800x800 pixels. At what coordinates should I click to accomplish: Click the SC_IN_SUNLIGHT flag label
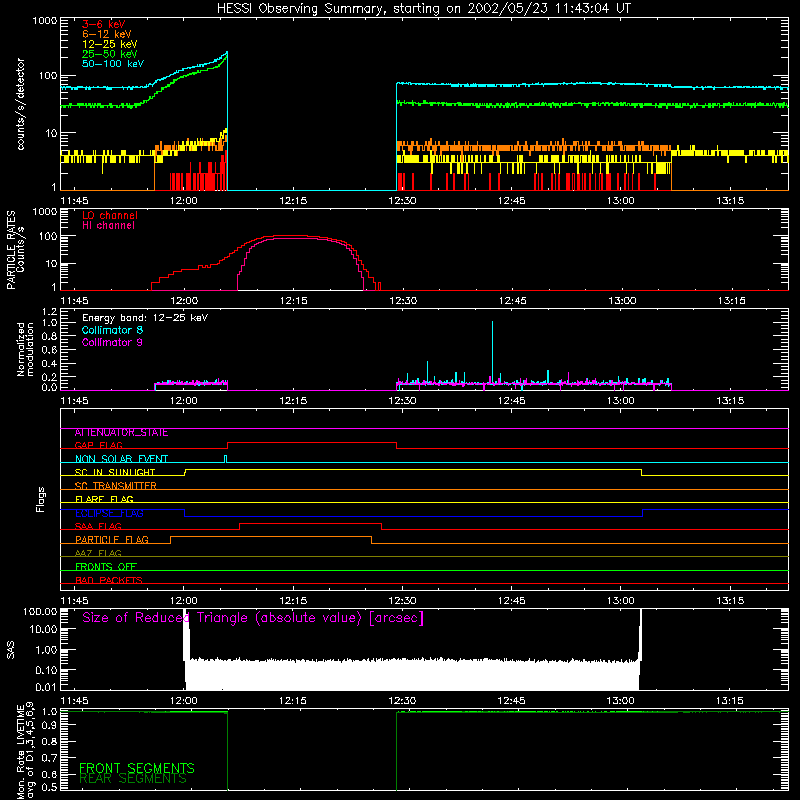115,472
